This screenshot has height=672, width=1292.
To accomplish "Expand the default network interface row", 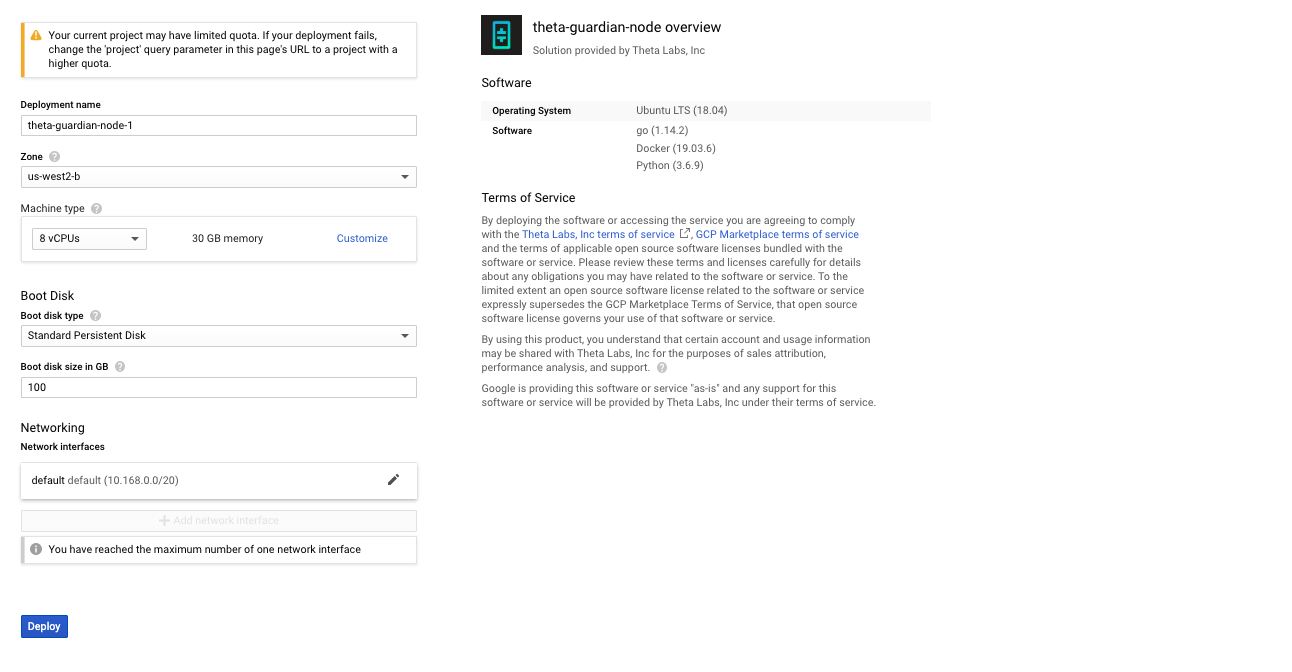I will 218,480.
